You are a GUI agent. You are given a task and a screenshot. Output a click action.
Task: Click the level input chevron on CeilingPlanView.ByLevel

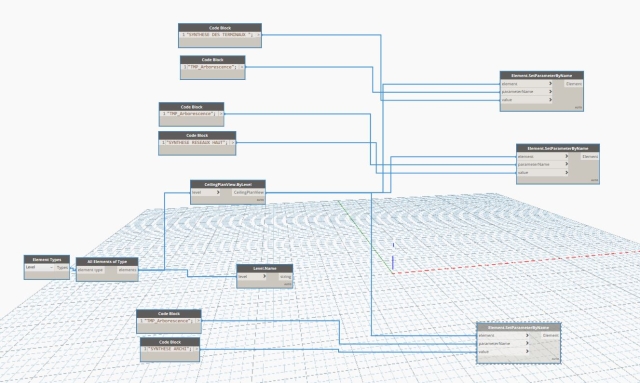218,192
